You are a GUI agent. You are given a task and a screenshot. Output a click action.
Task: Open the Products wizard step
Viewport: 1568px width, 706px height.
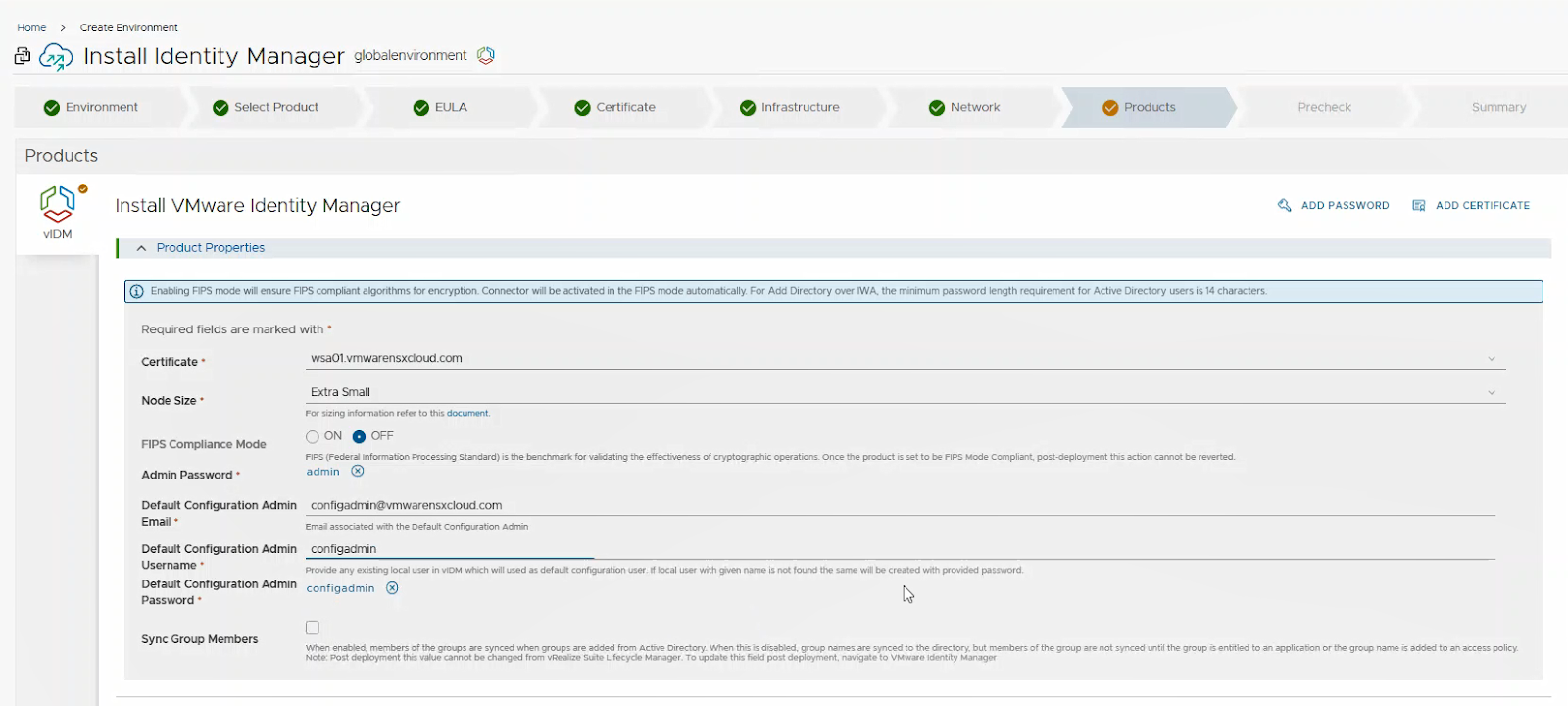[1148, 108]
